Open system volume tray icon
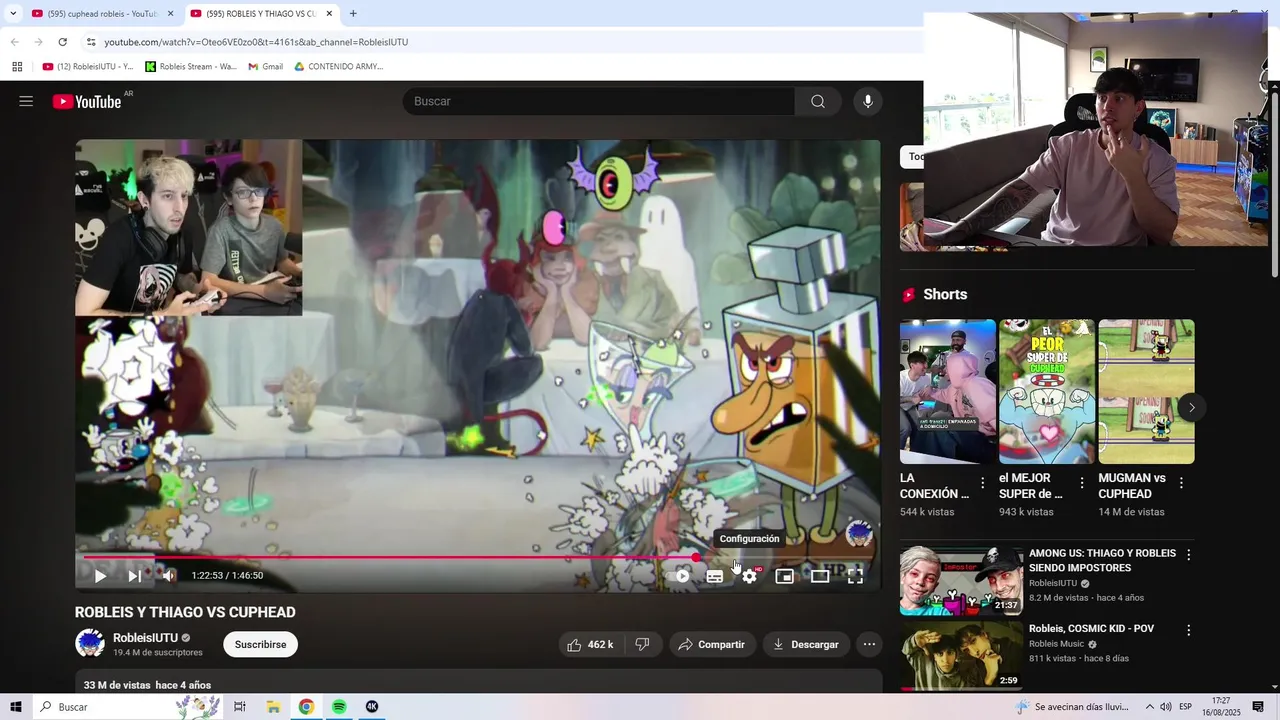 (x=1166, y=707)
